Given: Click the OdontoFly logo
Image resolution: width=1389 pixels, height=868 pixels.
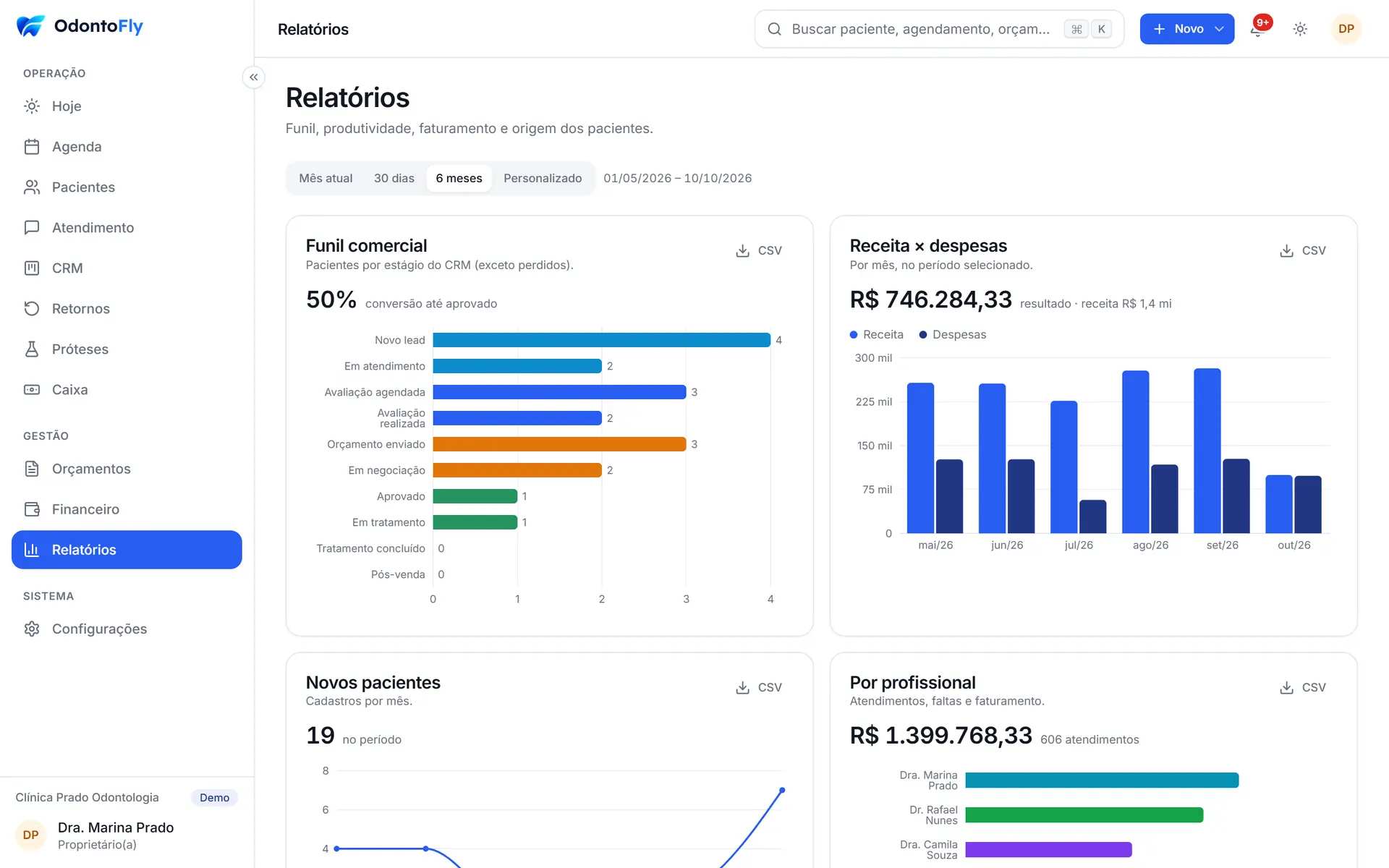Looking at the screenshot, I should click(x=80, y=27).
